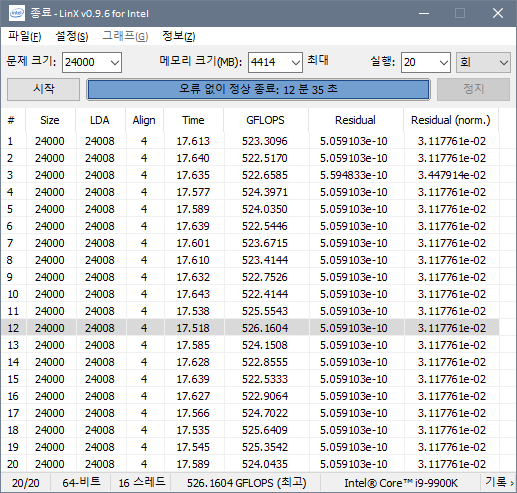517x493 pixels.
Task: Click the 시작 button
Action: pyautogui.click(x=43, y=89)
